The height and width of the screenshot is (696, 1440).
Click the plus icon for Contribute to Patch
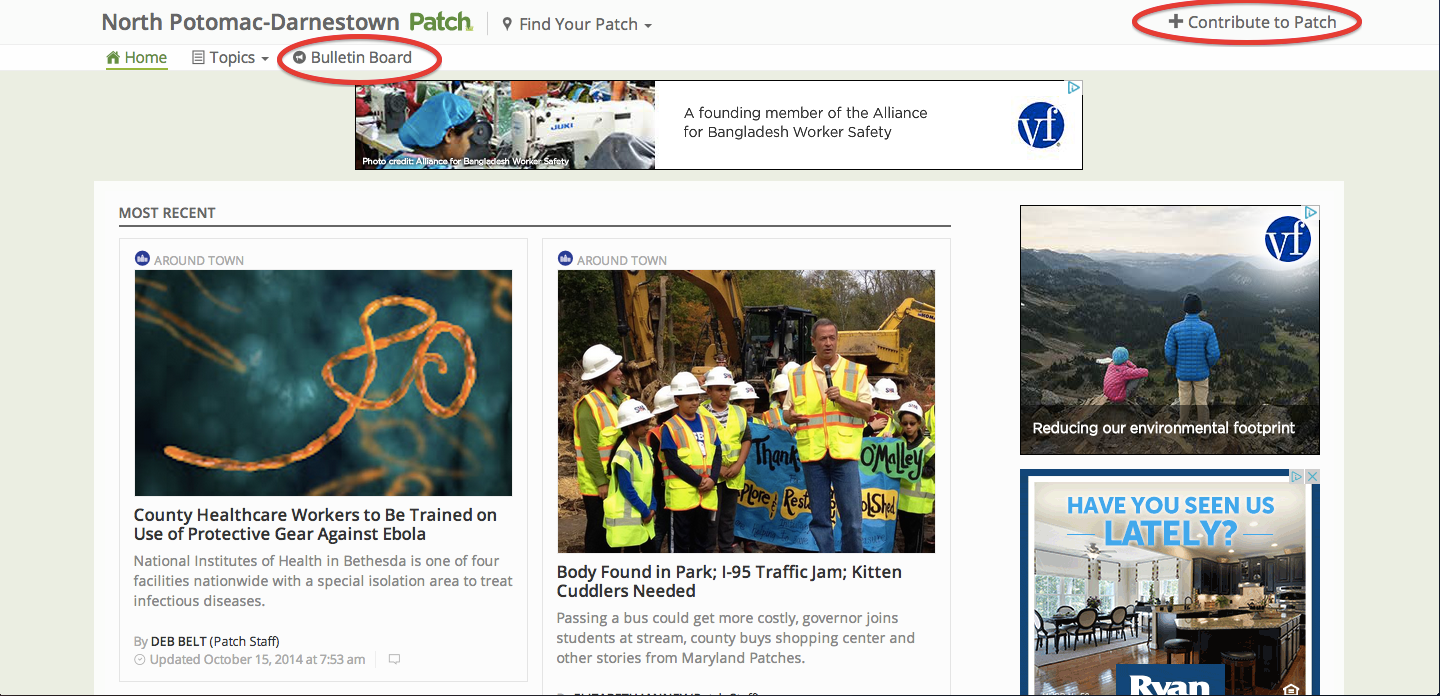pyautogui.click(x=1175, y=22)
